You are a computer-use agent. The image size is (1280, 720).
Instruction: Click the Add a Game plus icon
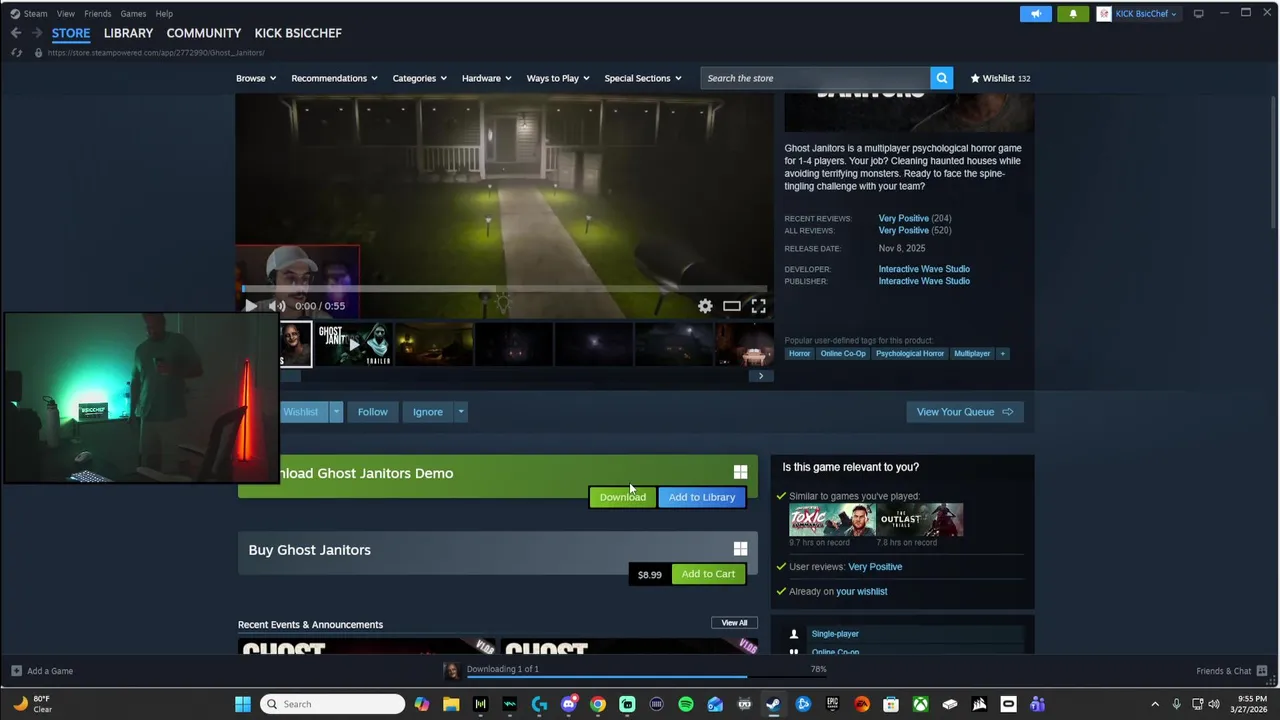coord(16,671)
